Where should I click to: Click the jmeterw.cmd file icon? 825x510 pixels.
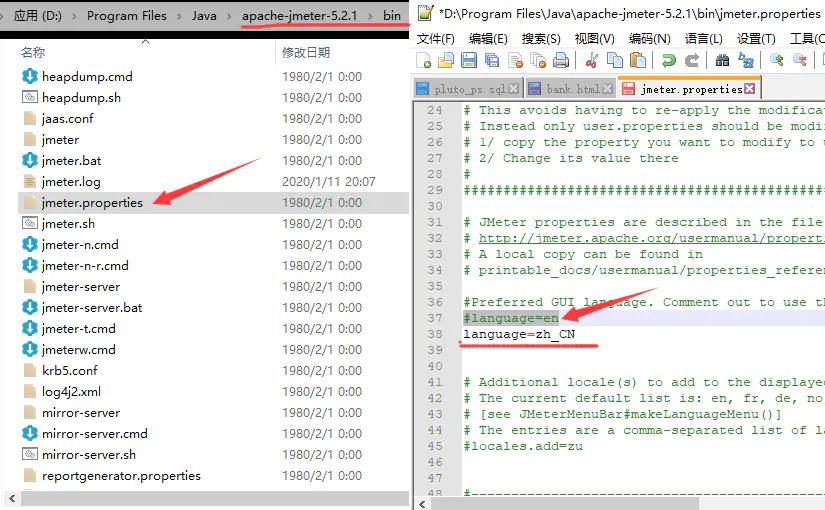pyautogui.click(x=29, y=349)
